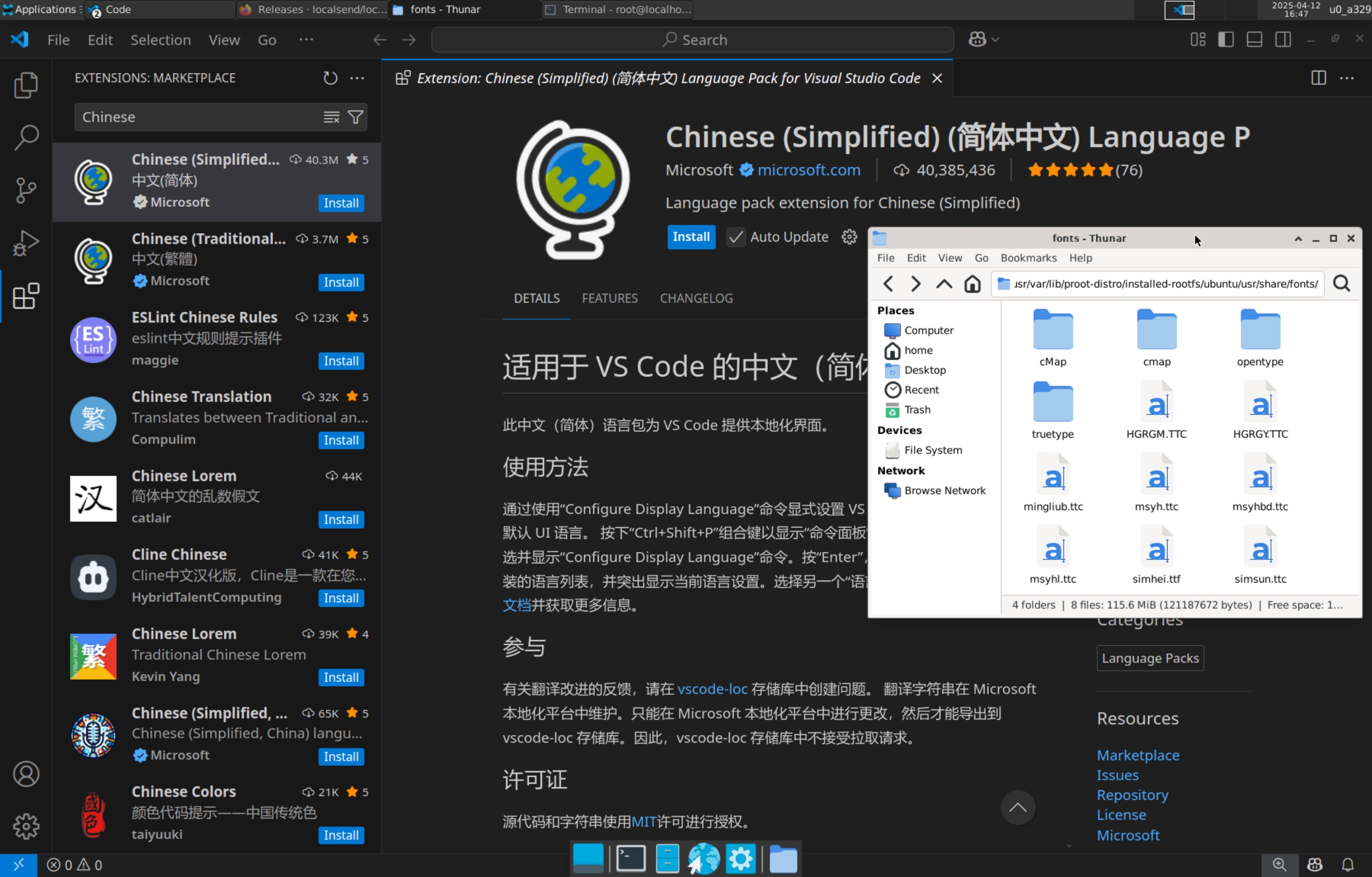Refresh the extensions marketplace list
1372x877 pixels.
pyautogui.click(x=331, y=78)
